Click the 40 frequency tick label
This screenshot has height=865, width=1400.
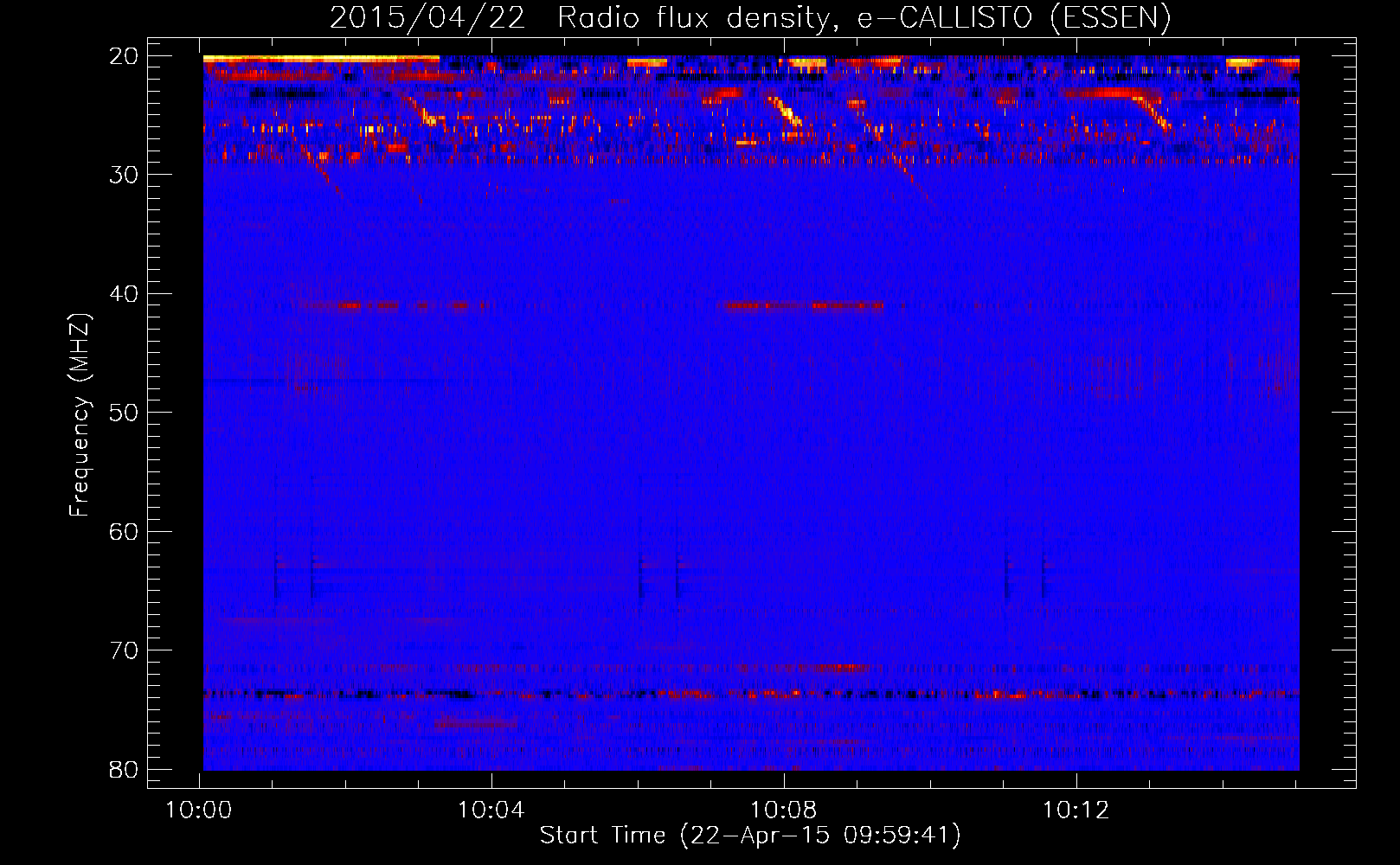point(125,293)
